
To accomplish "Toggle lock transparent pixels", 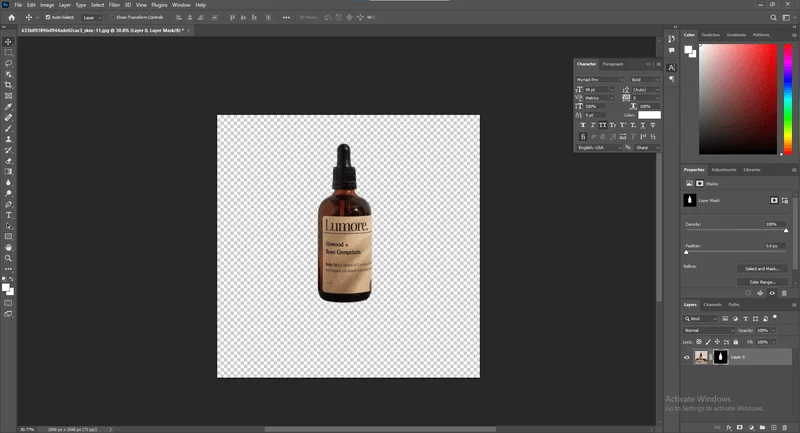I will tap(699, 342).
